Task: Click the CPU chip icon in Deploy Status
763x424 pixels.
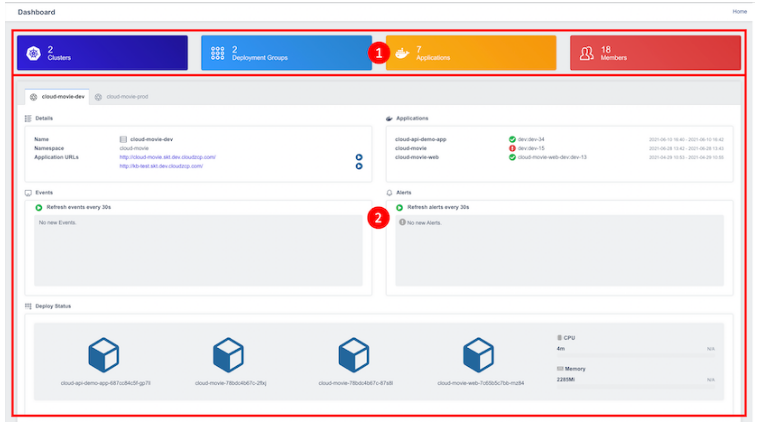Action: pyautogui.click(x=559, y=337)
